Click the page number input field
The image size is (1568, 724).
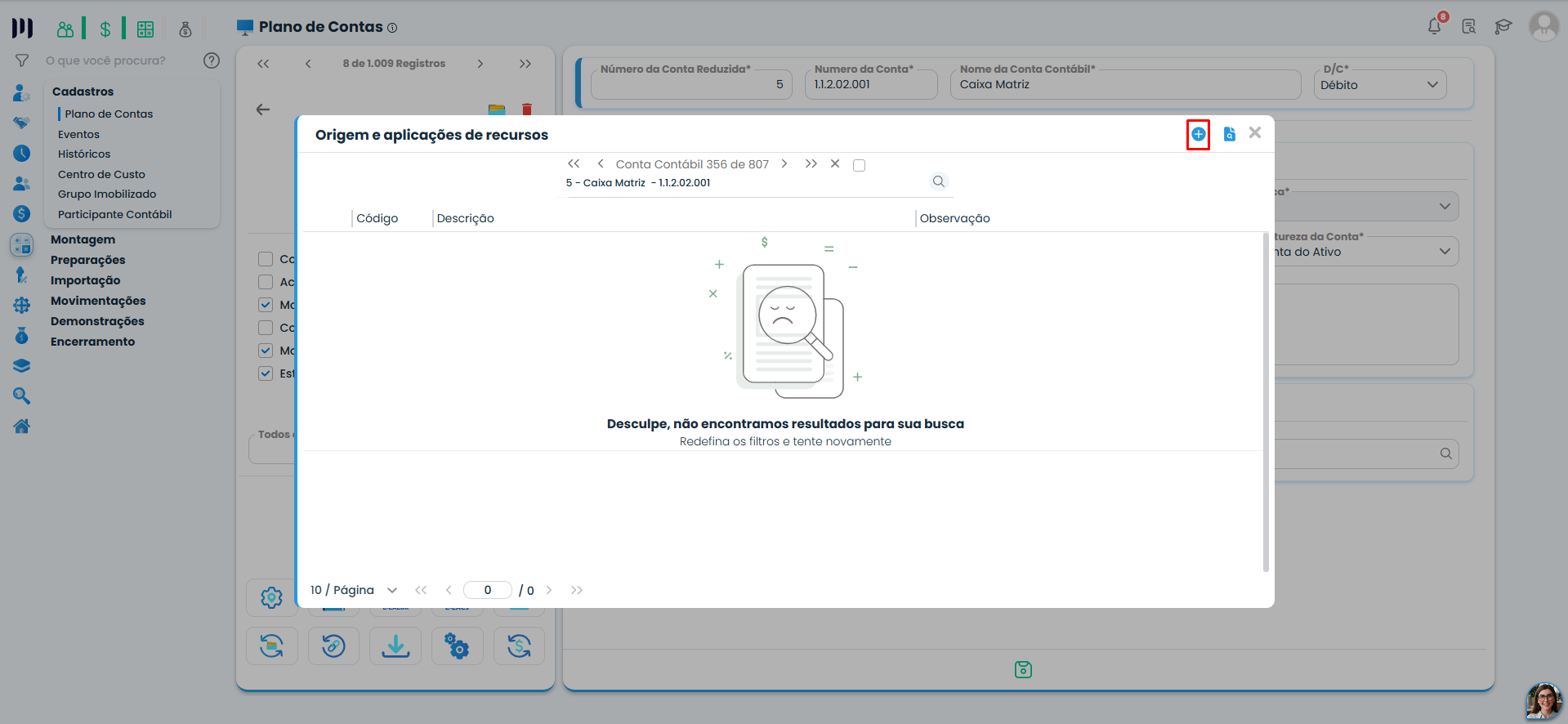(x=488, y=590)
